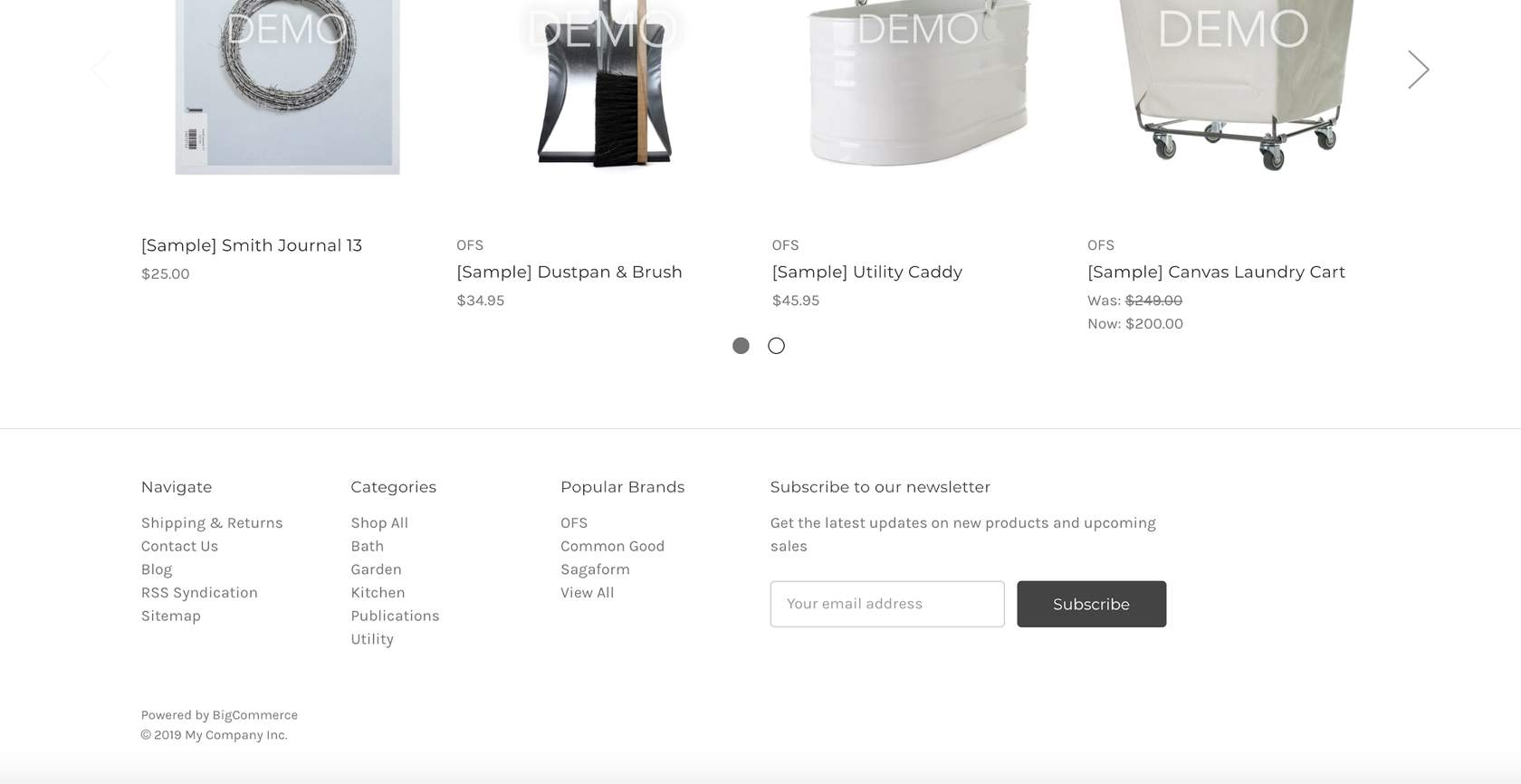Viewport: 1521px width, 784px height.
Task: Focus the email address input field
Action: coord(886,604)
